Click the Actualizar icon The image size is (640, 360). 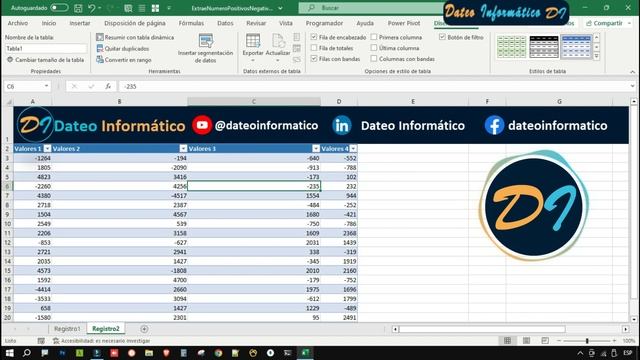point(278,41)
